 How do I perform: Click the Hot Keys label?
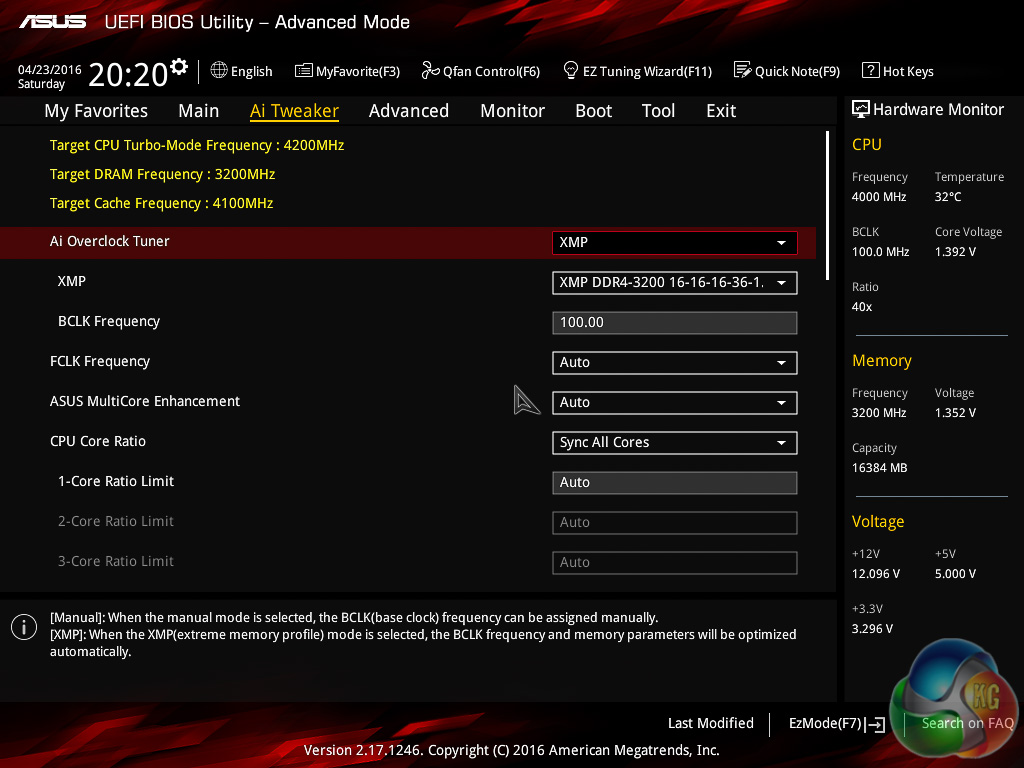click(x=908, y=71)
